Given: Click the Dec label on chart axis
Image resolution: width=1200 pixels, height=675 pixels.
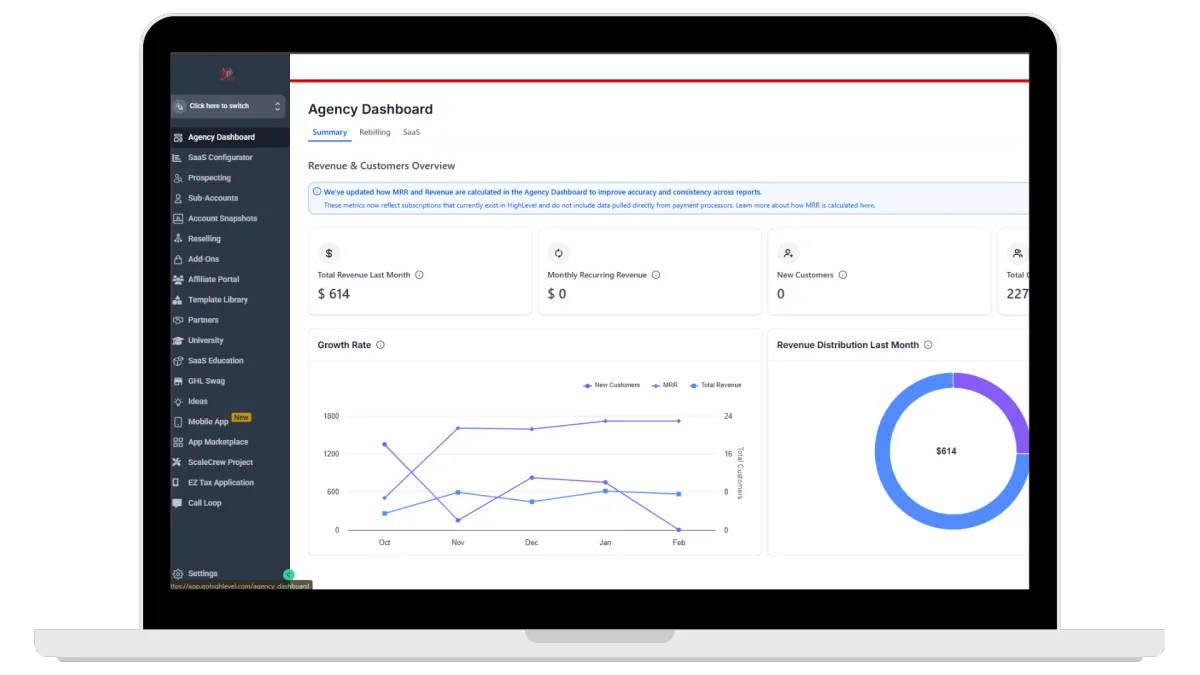Looking at the screenshot, I should point(531,543).
